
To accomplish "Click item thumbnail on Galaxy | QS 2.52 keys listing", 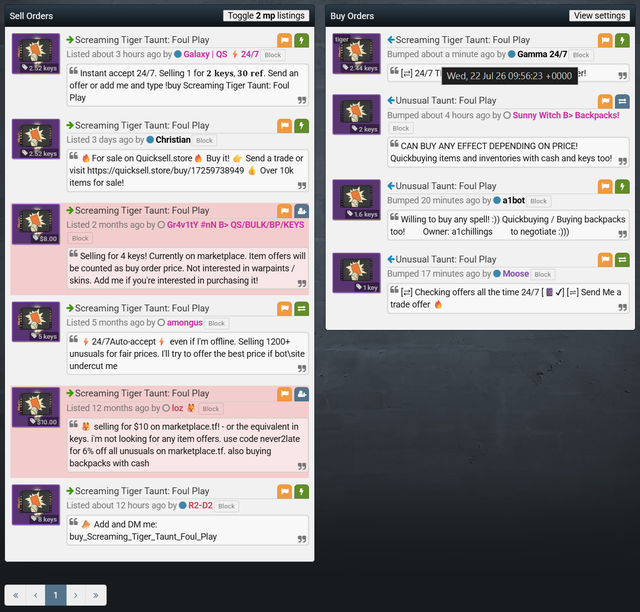I will tap(36, 53).
